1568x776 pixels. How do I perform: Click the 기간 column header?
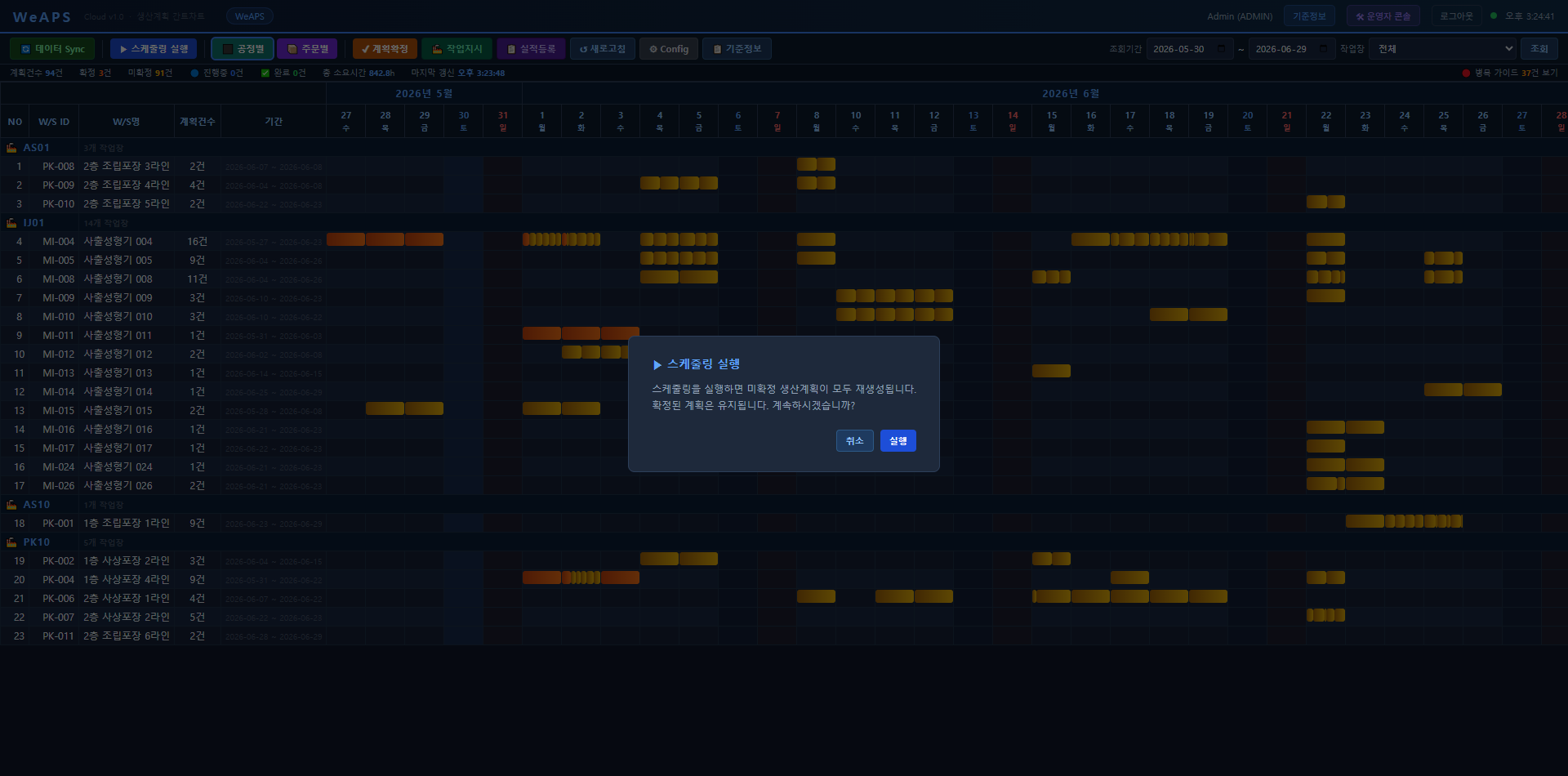tap(274, 122)
